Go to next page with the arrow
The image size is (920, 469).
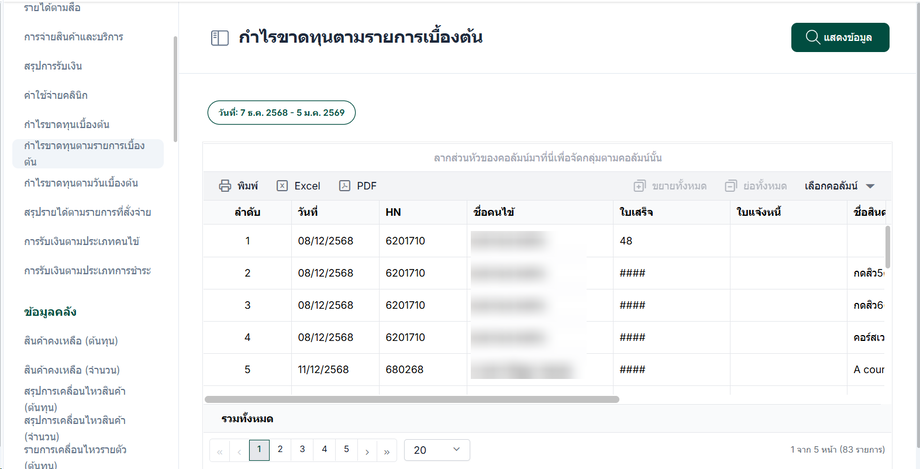click(367, 451)
